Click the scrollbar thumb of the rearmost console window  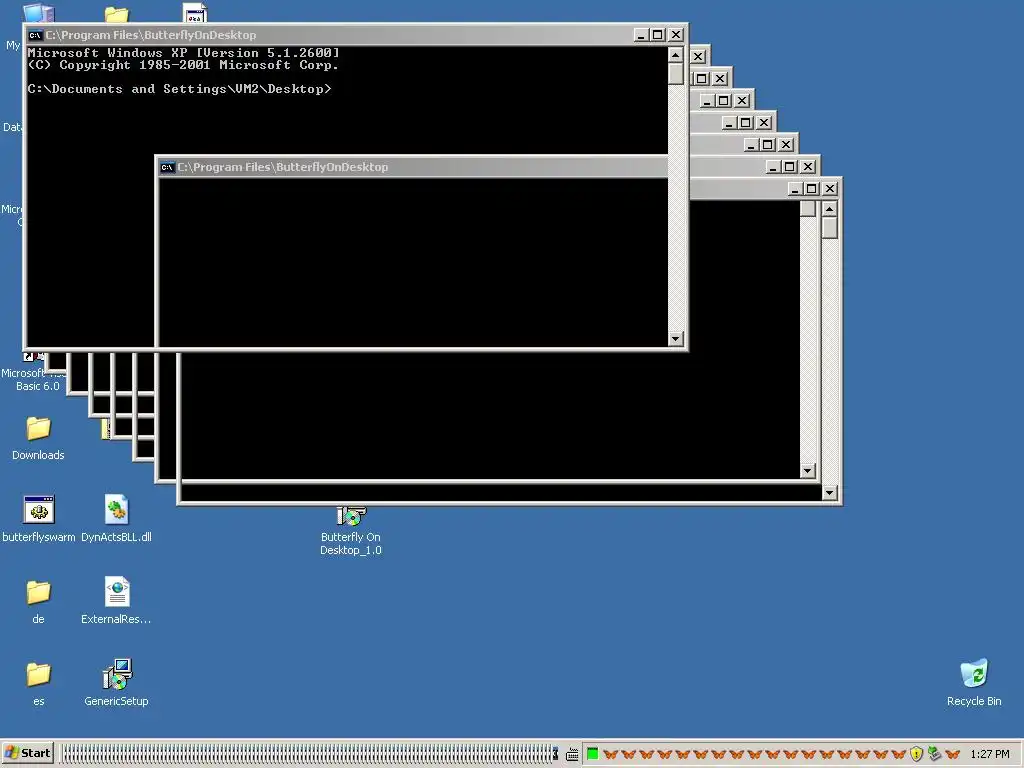pyautogui.click(x=829, y=228)
